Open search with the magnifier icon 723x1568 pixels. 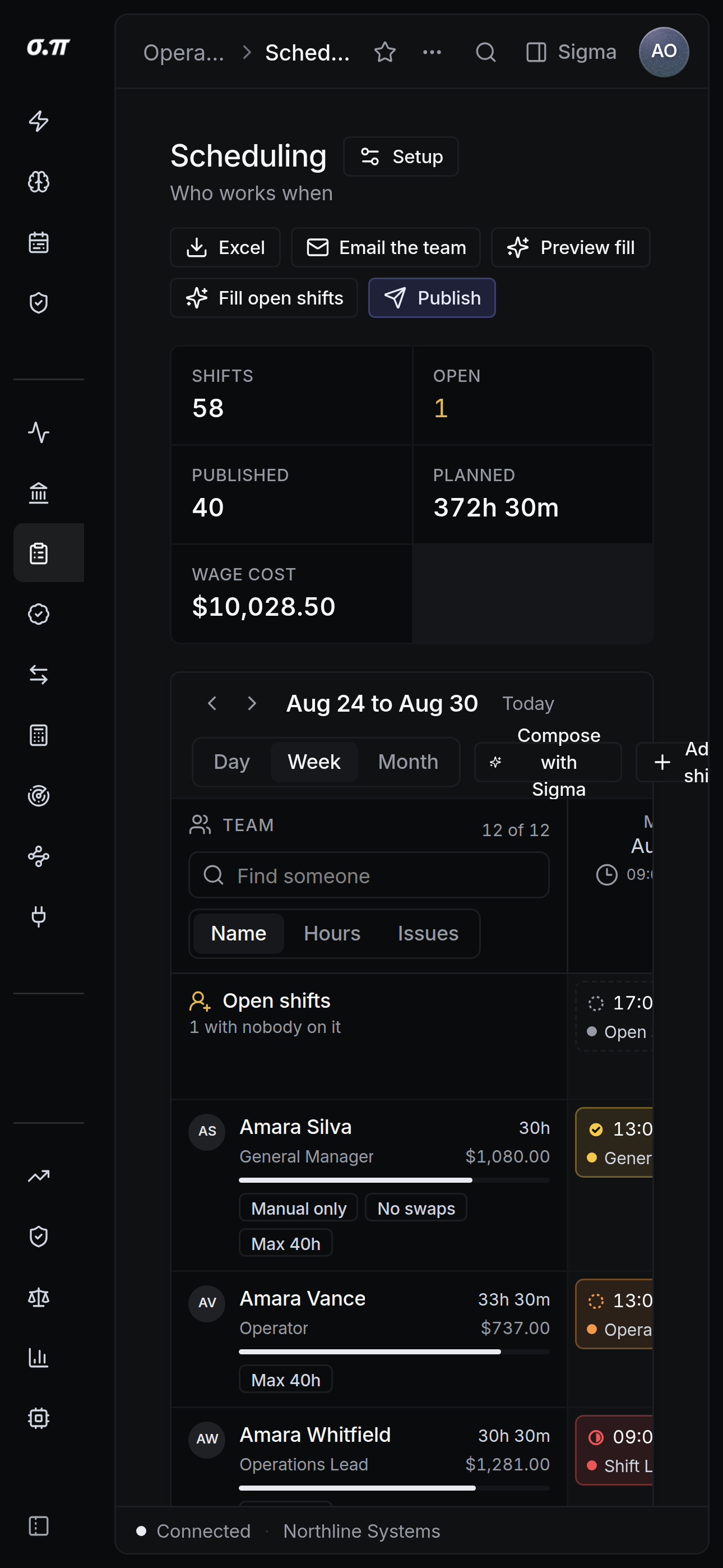tap(485, 52)
